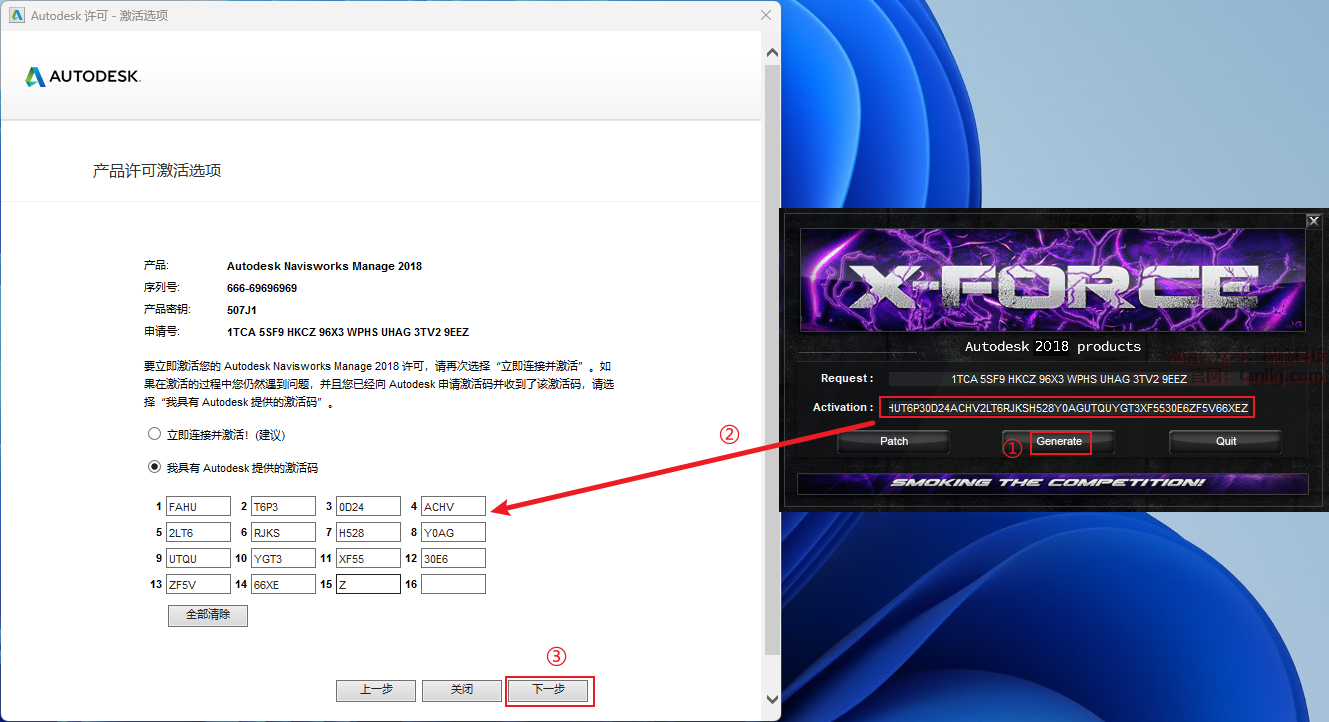The height and width of the screenshot is (722, 1329).
Task: Click the X-Force logo banner image
Action: click(x=1054, y=282)
